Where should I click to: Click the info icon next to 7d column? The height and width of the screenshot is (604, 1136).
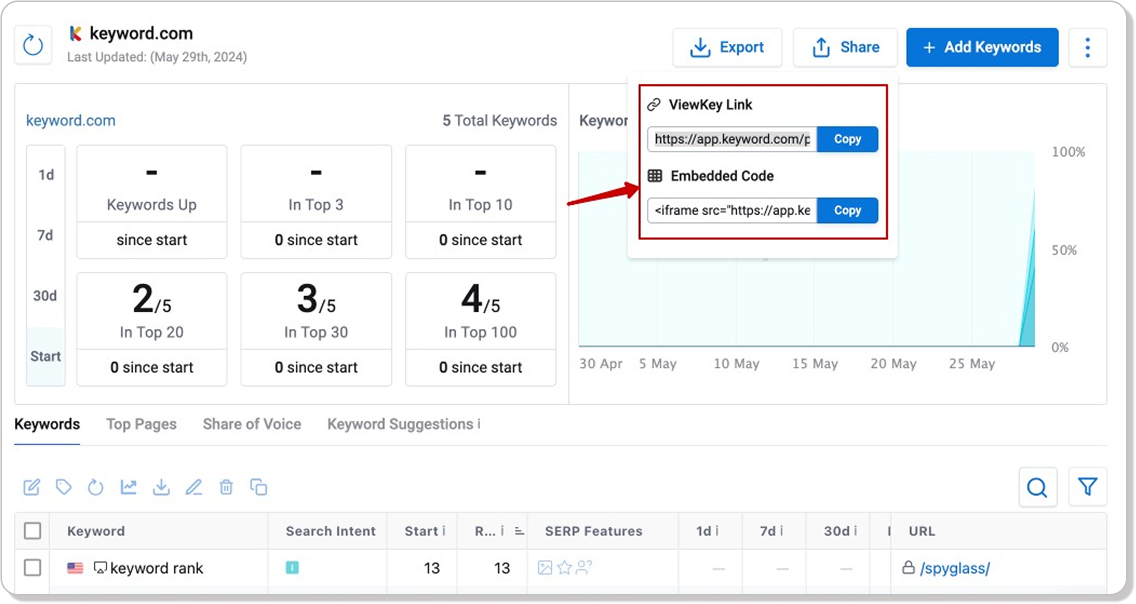780,531
